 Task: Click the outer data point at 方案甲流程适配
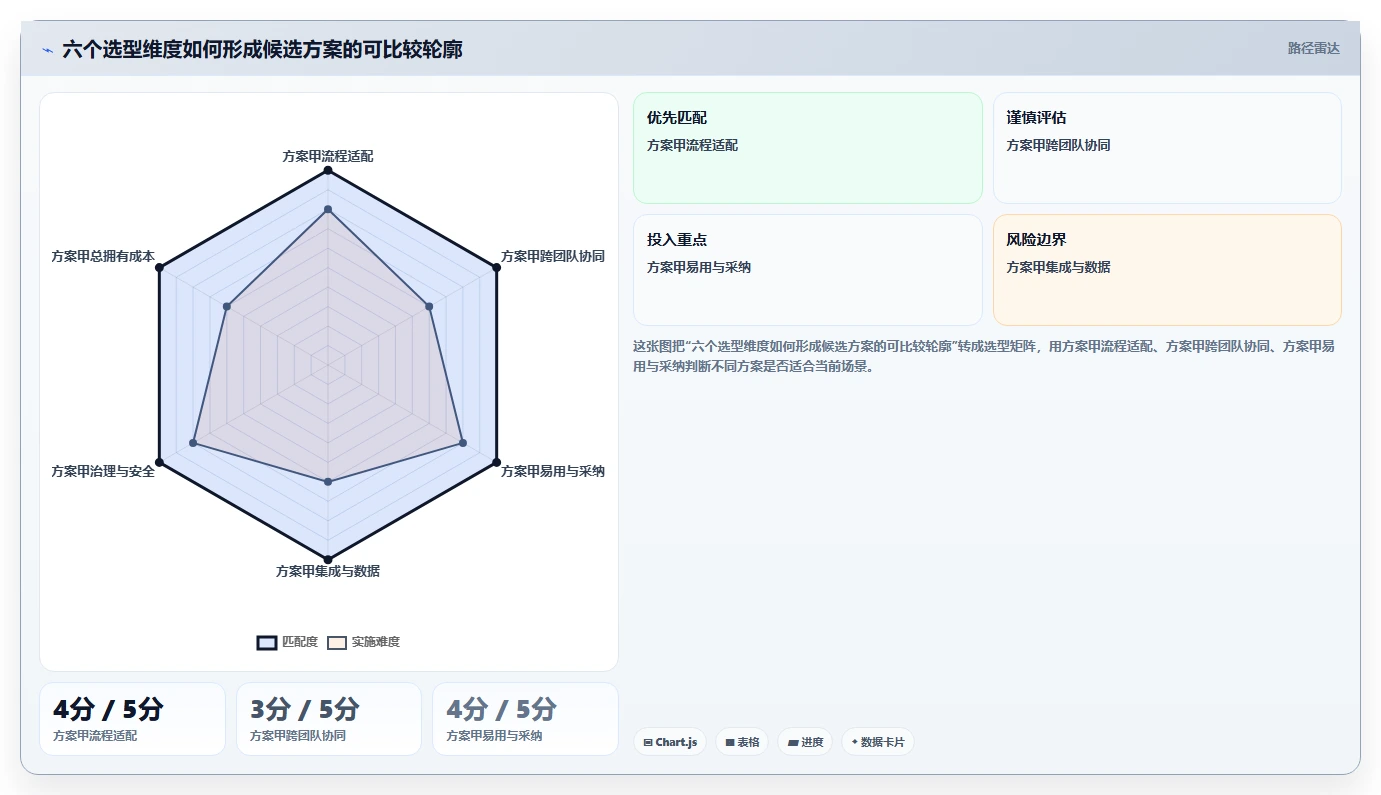(x=327, y=170)
